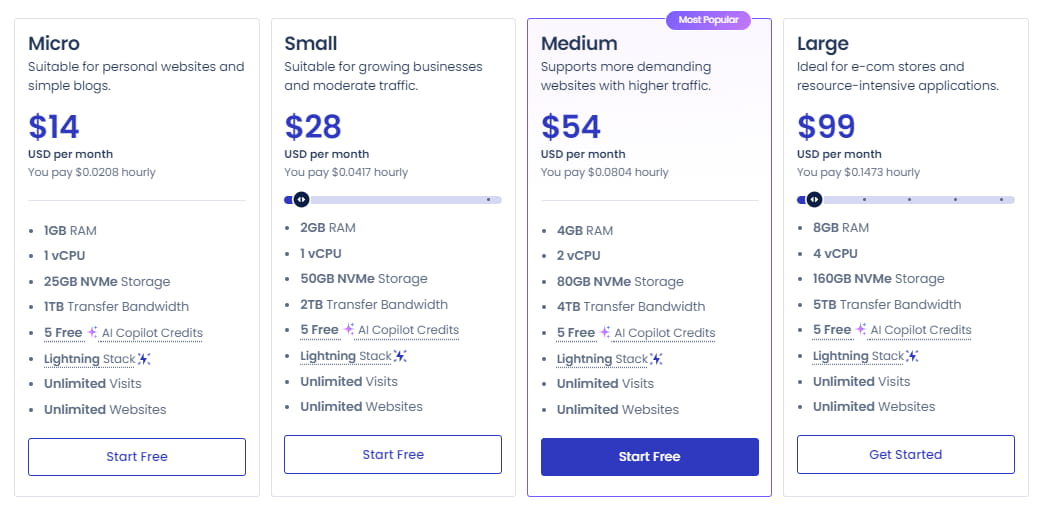Click the Large plan's slider handle
This screenshot has width=1040, height=512.
[814, 199]
